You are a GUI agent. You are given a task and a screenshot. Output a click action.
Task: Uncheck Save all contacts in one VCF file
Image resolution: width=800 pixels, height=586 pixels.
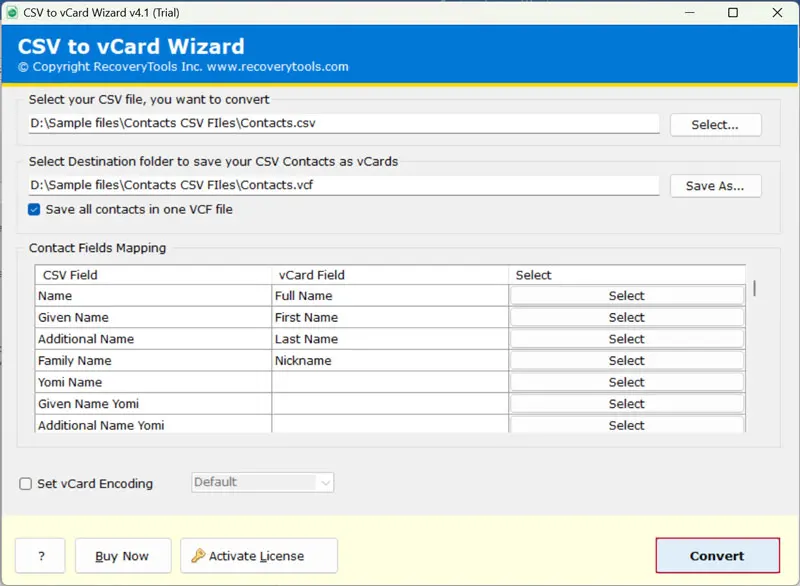[35, 209]
